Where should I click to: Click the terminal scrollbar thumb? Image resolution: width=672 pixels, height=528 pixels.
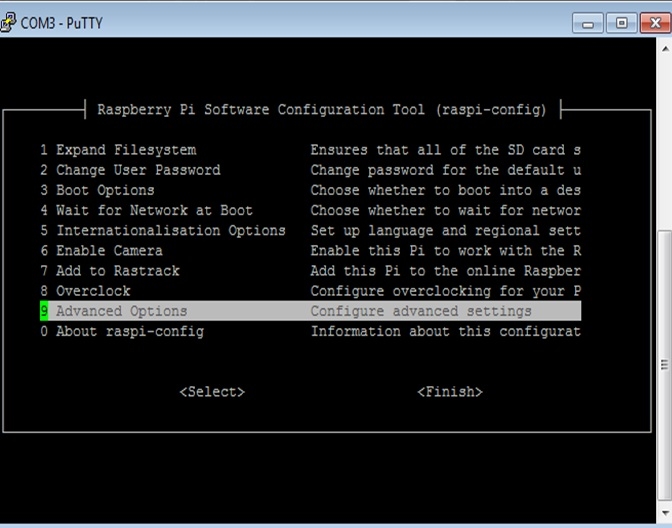[665, 365]
